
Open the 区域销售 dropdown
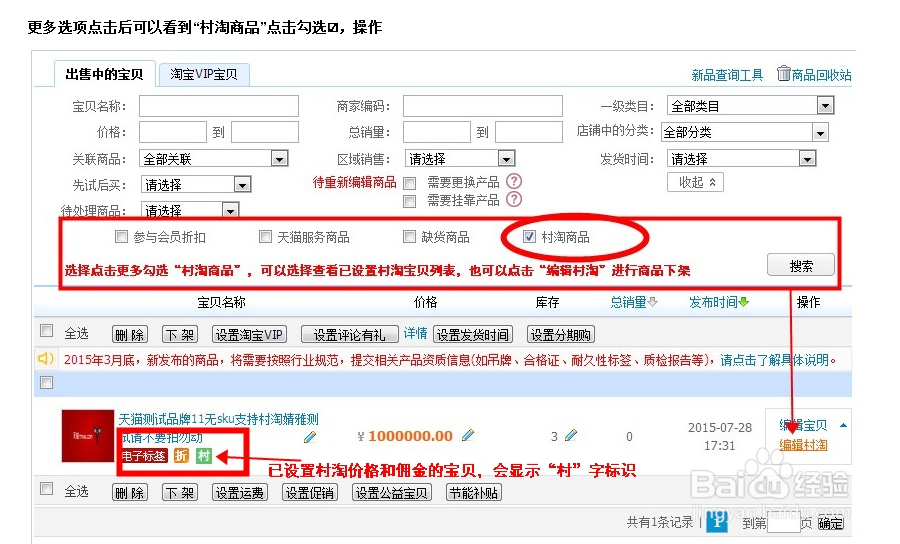point(460,158)
